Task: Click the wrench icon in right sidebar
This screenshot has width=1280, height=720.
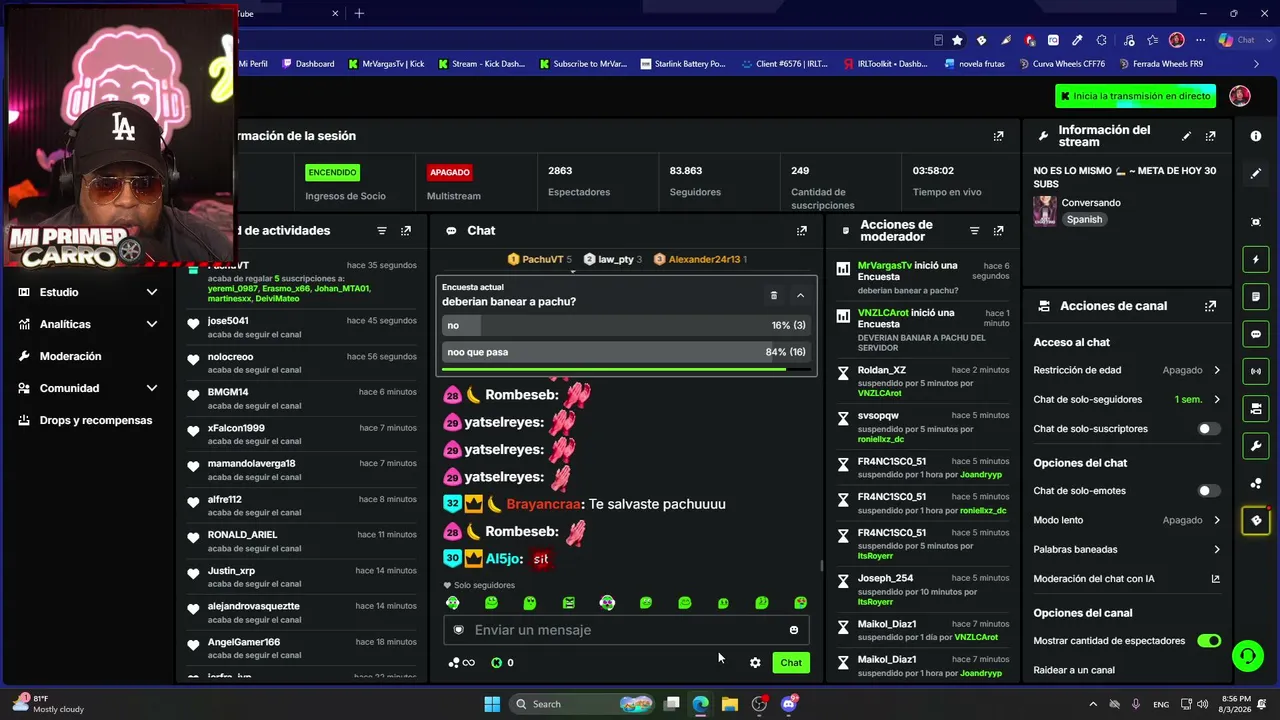Action: pyautogui.click(x=1256, y=445)
